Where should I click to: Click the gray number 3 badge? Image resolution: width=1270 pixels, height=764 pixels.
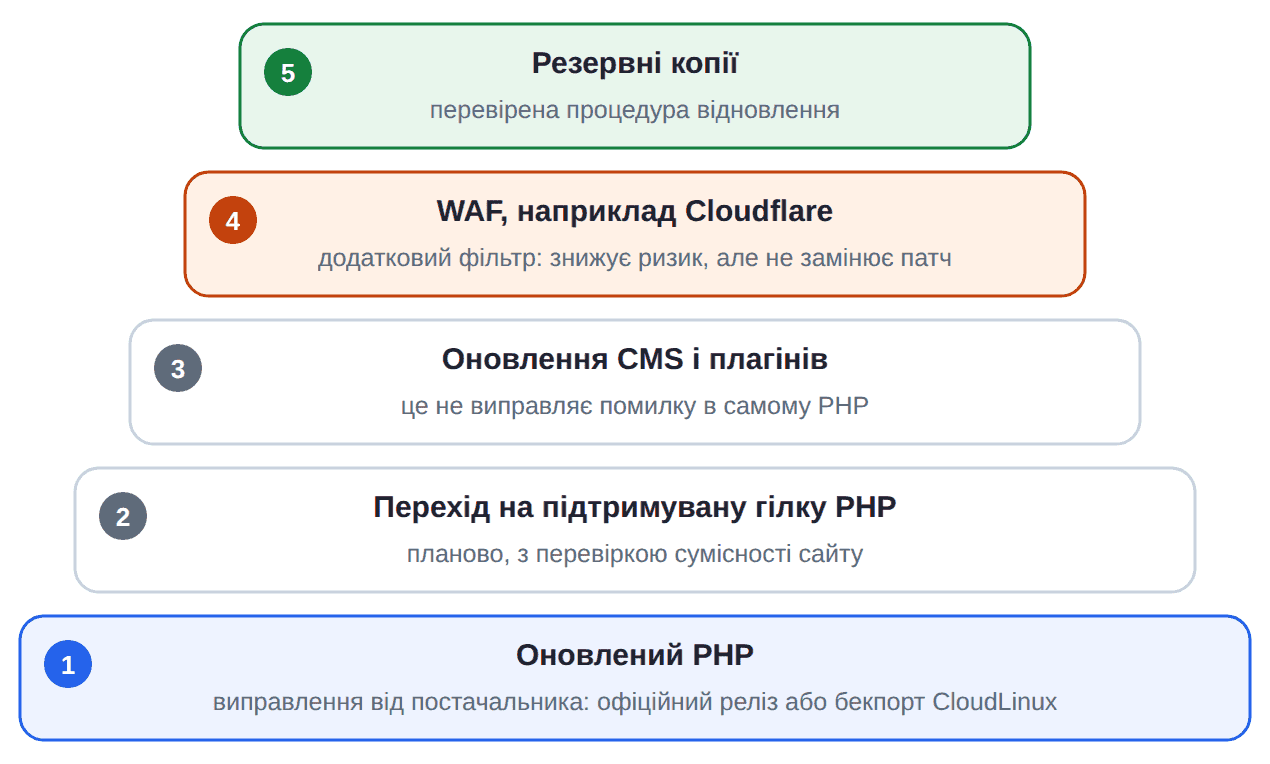coord(178,369)
